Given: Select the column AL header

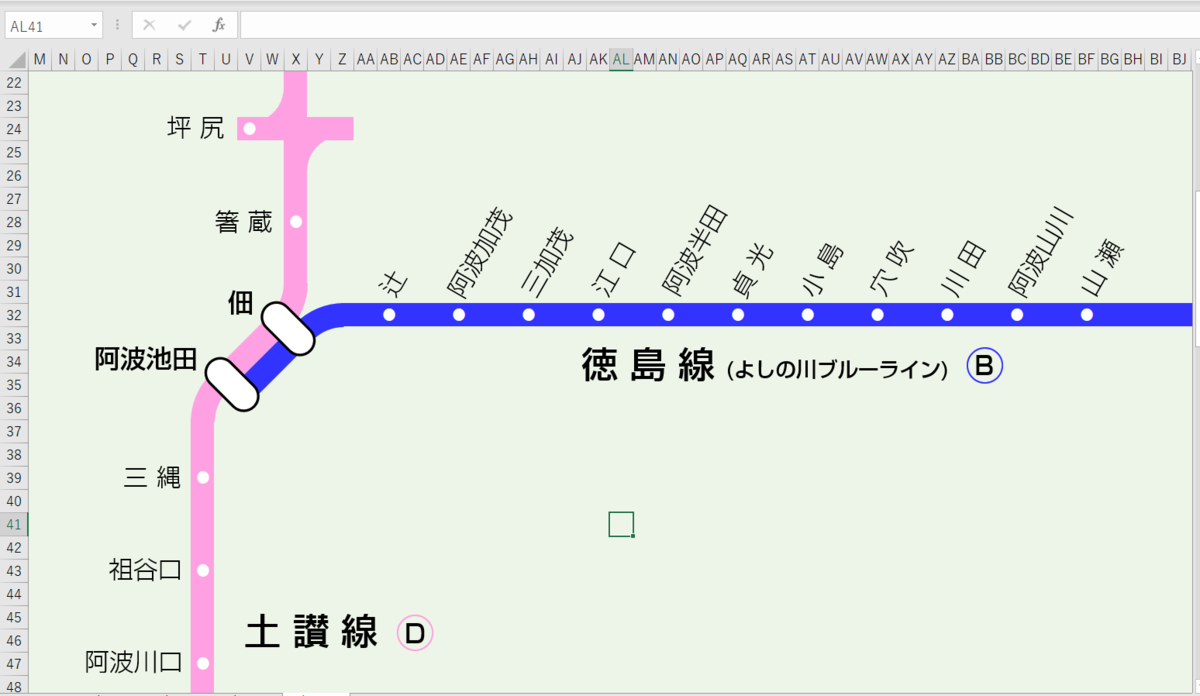Looking at the screenshot, I should [621, 60].
